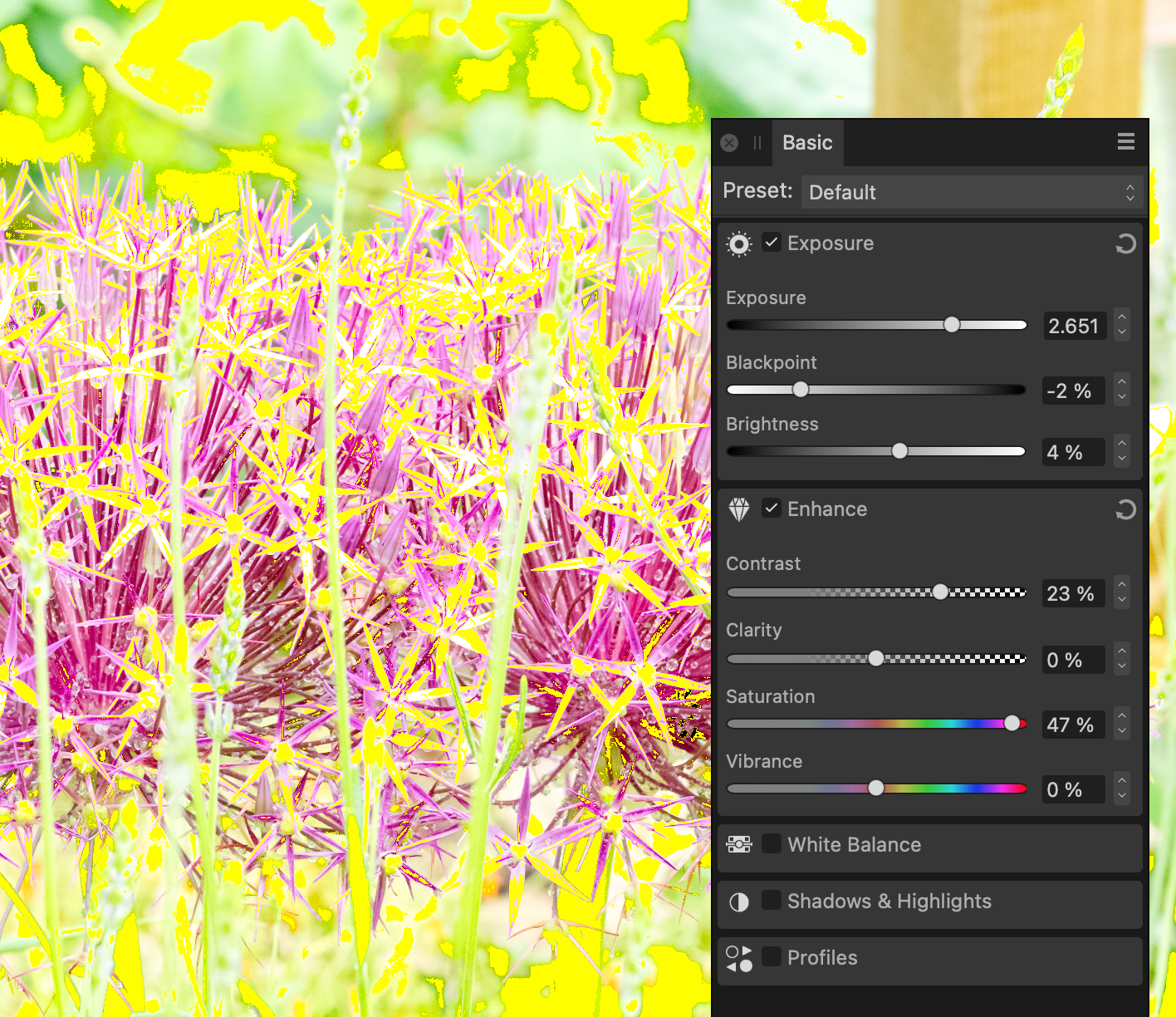Increase Vibrance with stepper up arrow
The height and width of the screenshot is (1017, 1176).
[x=1122, y=781]
